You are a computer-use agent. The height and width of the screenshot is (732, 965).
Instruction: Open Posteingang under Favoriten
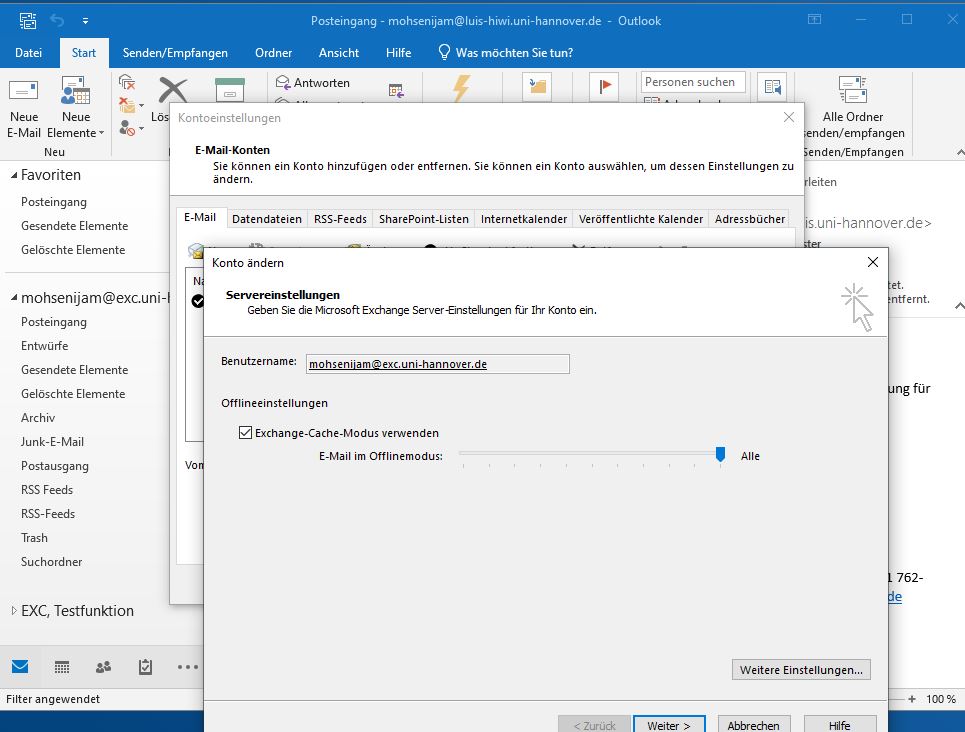pyautogui.click(x=54, y=202)
